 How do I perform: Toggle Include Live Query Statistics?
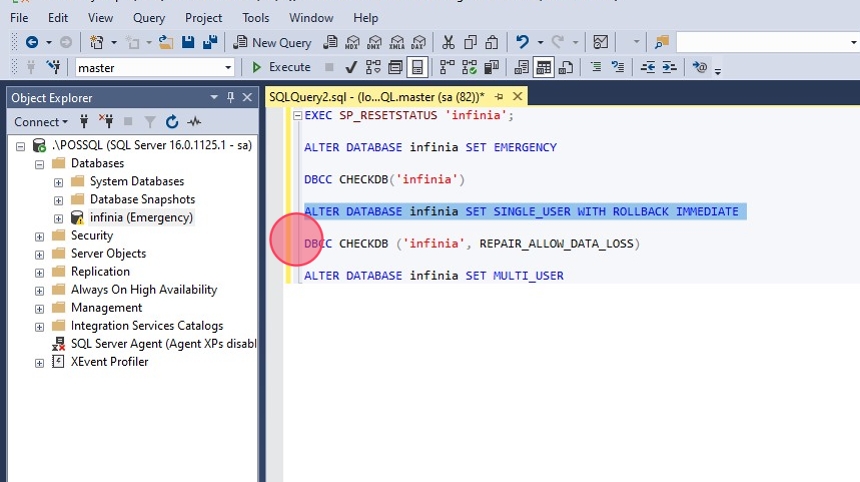[x=469, y=67]
